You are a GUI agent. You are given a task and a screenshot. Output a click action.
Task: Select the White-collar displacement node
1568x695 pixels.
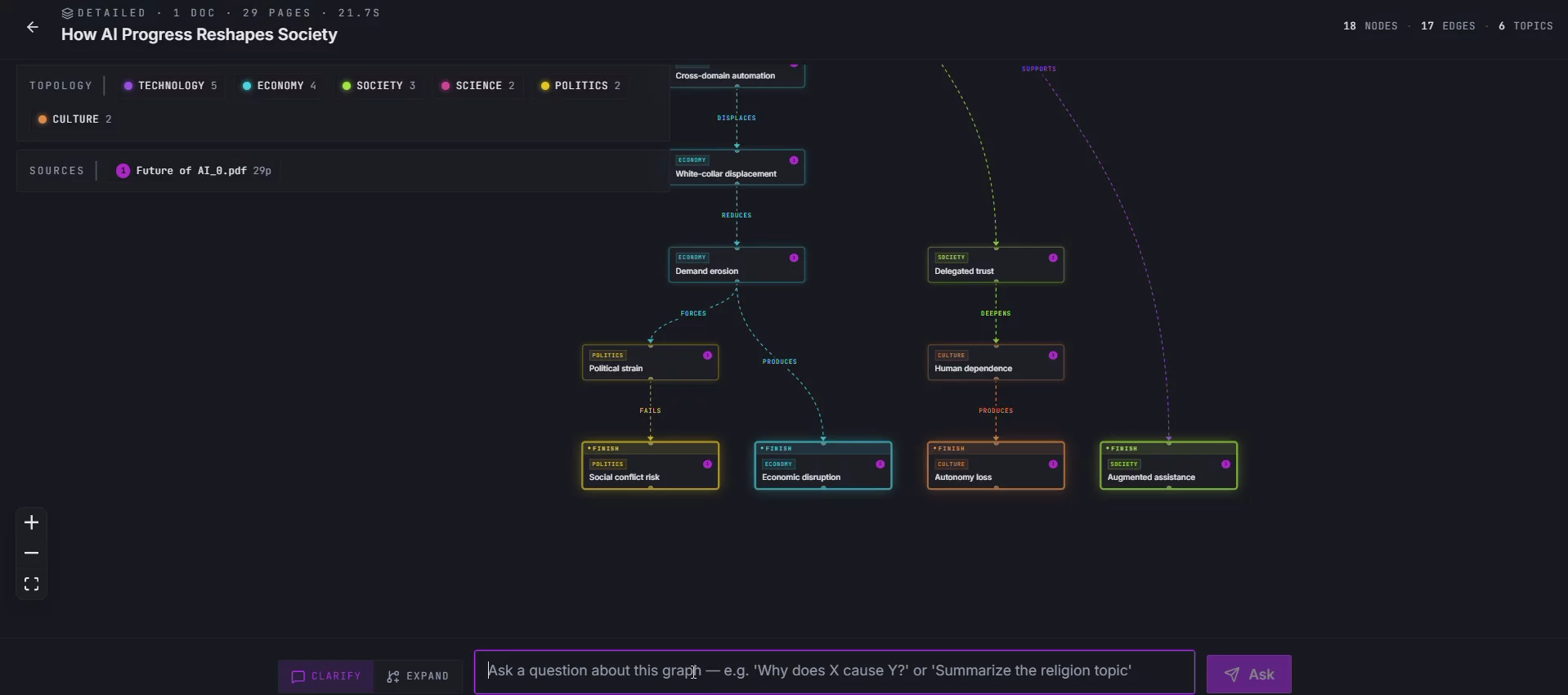click(x=737, y=168)
